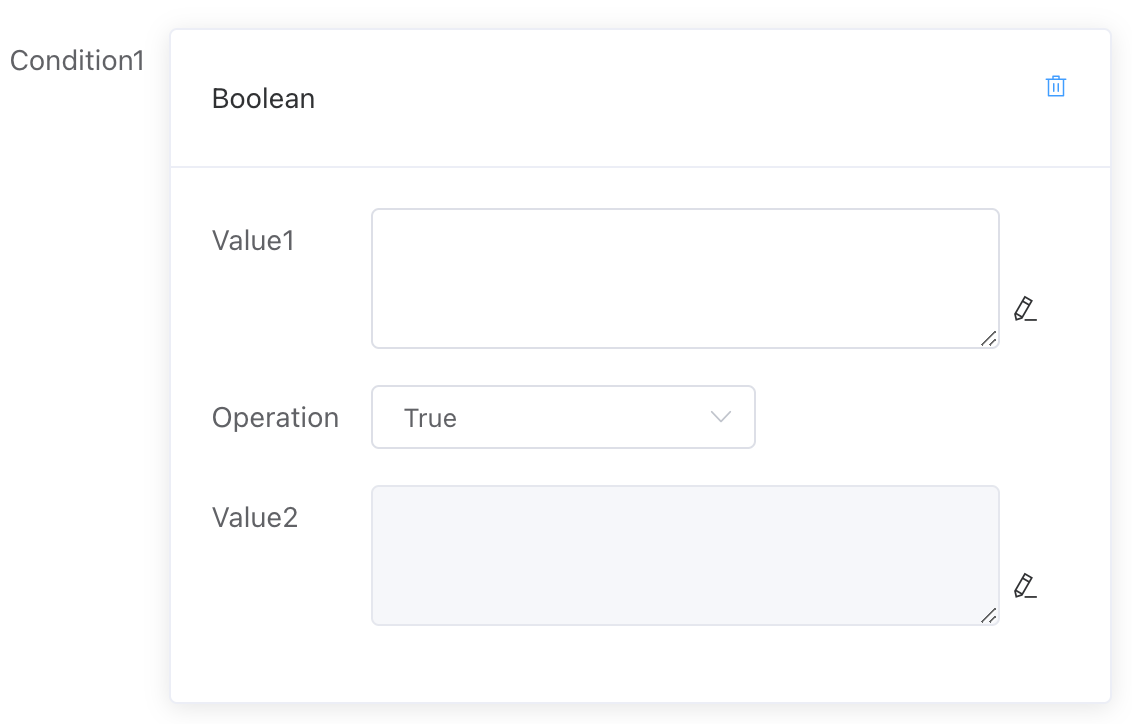Click the resize grip of Value2 textarea
The height and width of the screenshot is (724, 1132).
(988, 615)
